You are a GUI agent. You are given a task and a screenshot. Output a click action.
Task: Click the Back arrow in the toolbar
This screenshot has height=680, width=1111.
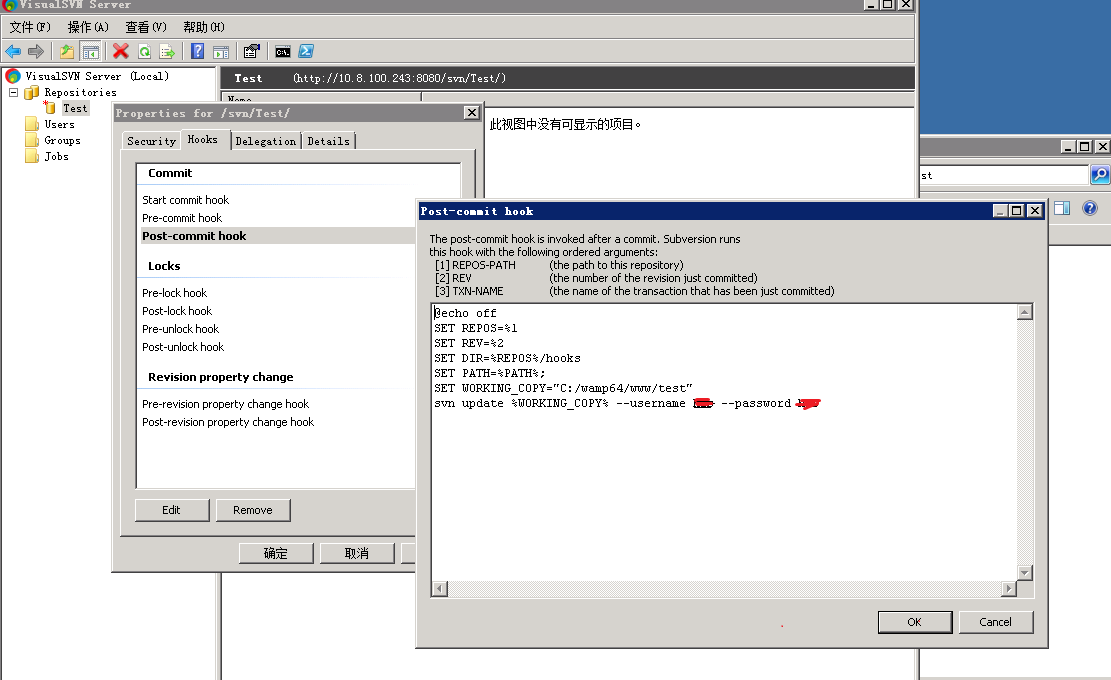(13, 51)
